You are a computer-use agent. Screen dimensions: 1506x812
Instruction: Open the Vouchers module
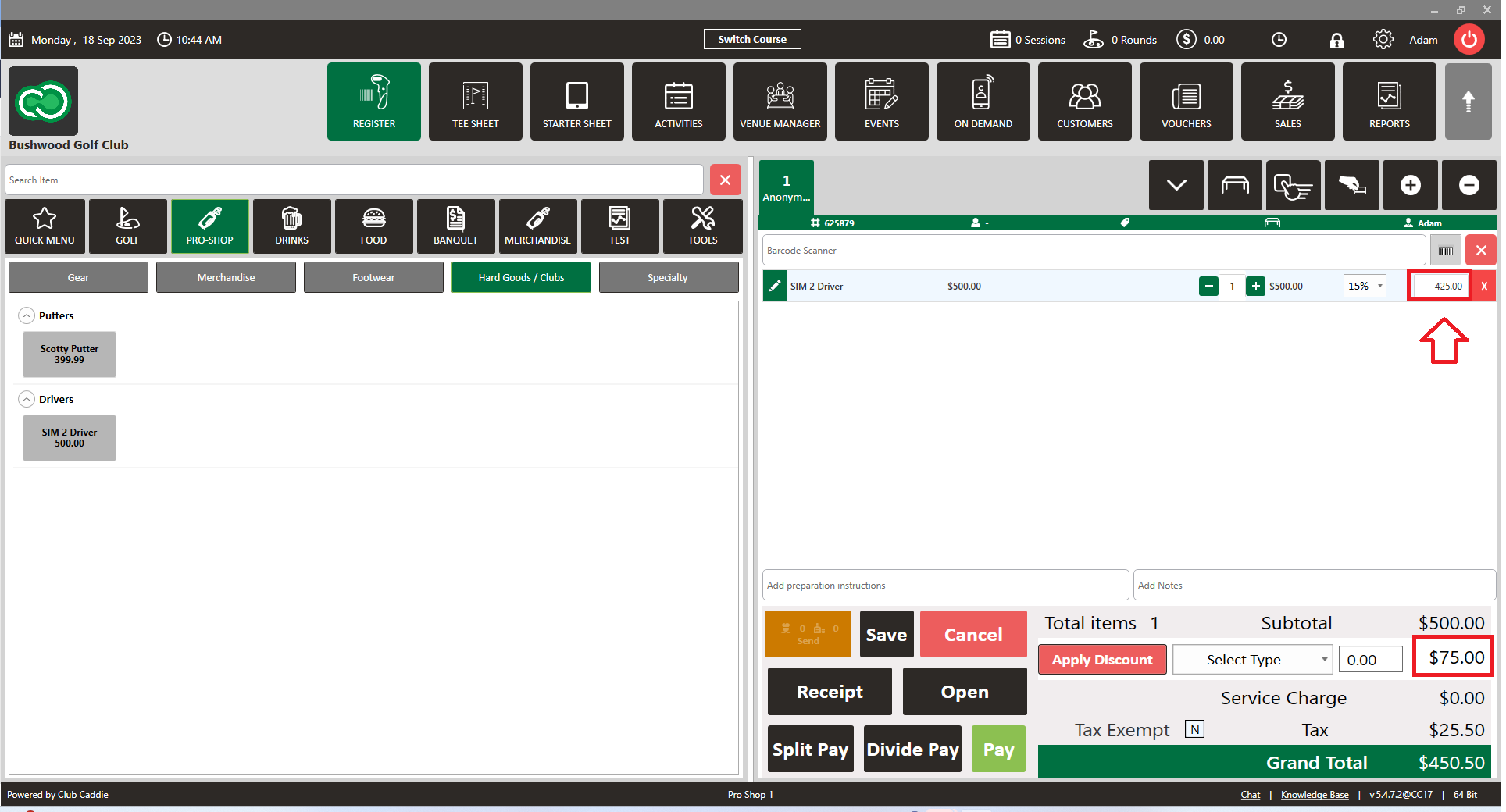tap(1186, 101)
